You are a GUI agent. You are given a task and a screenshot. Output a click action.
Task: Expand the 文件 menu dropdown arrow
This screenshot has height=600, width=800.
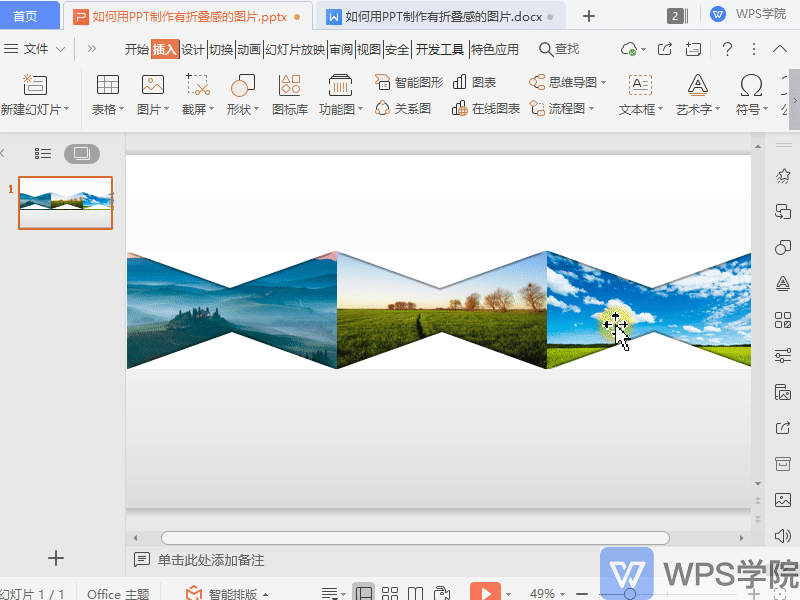click(x=61, y=49)
